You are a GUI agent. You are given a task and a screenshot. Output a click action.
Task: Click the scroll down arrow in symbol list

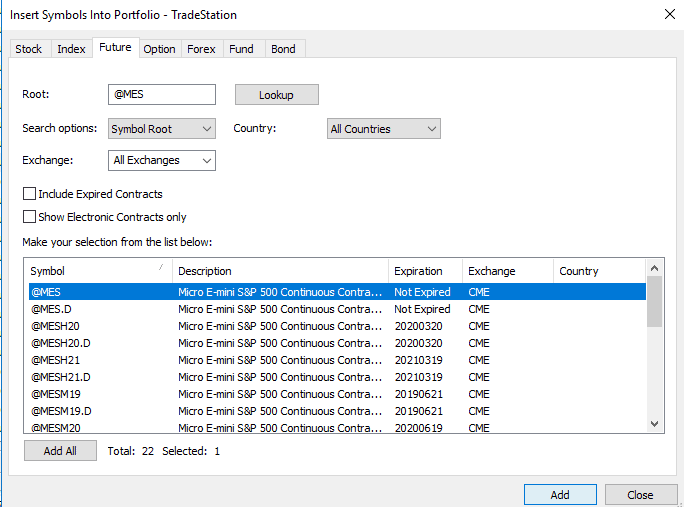[654, 424]
